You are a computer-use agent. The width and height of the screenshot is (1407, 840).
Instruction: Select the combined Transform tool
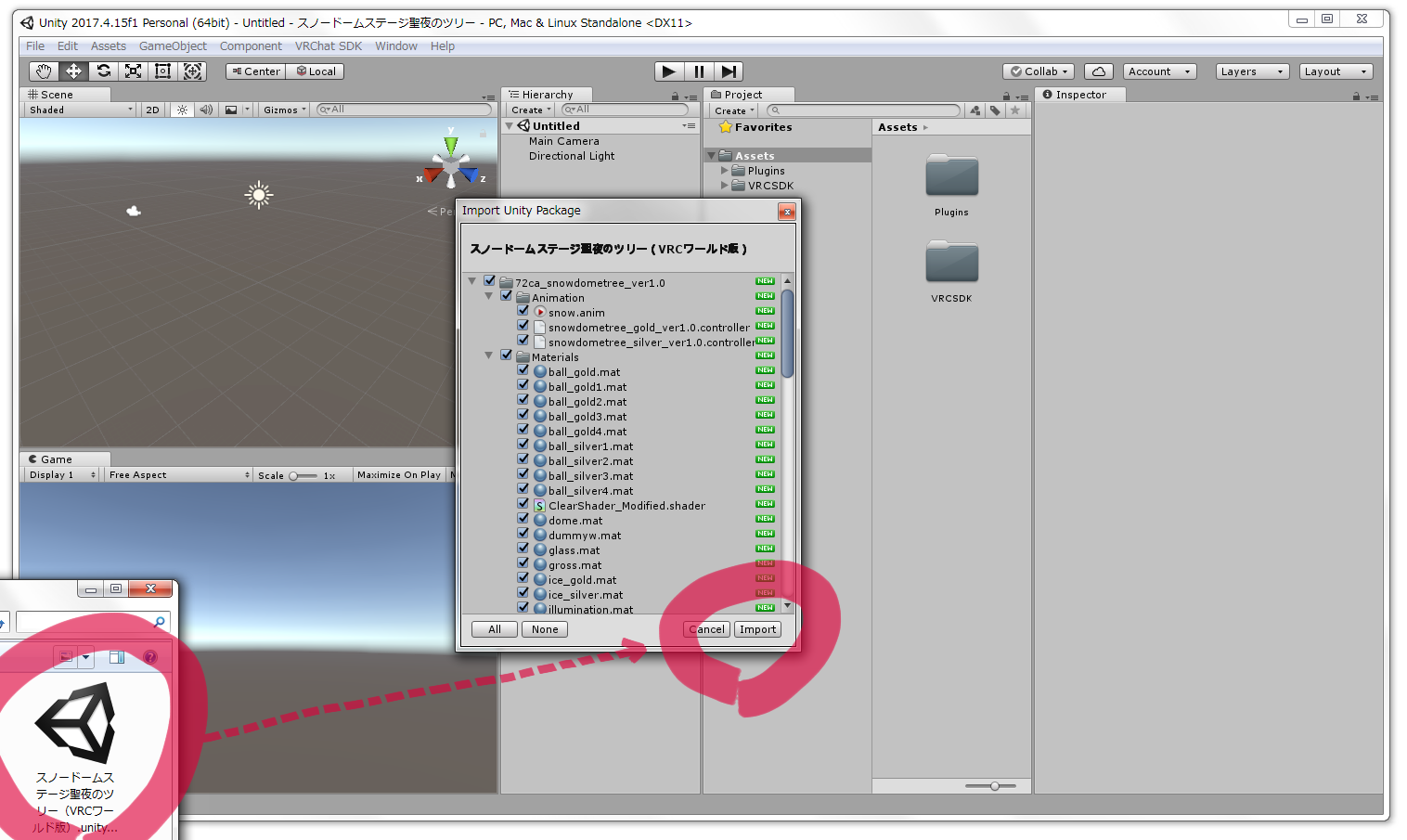(193, 71)
